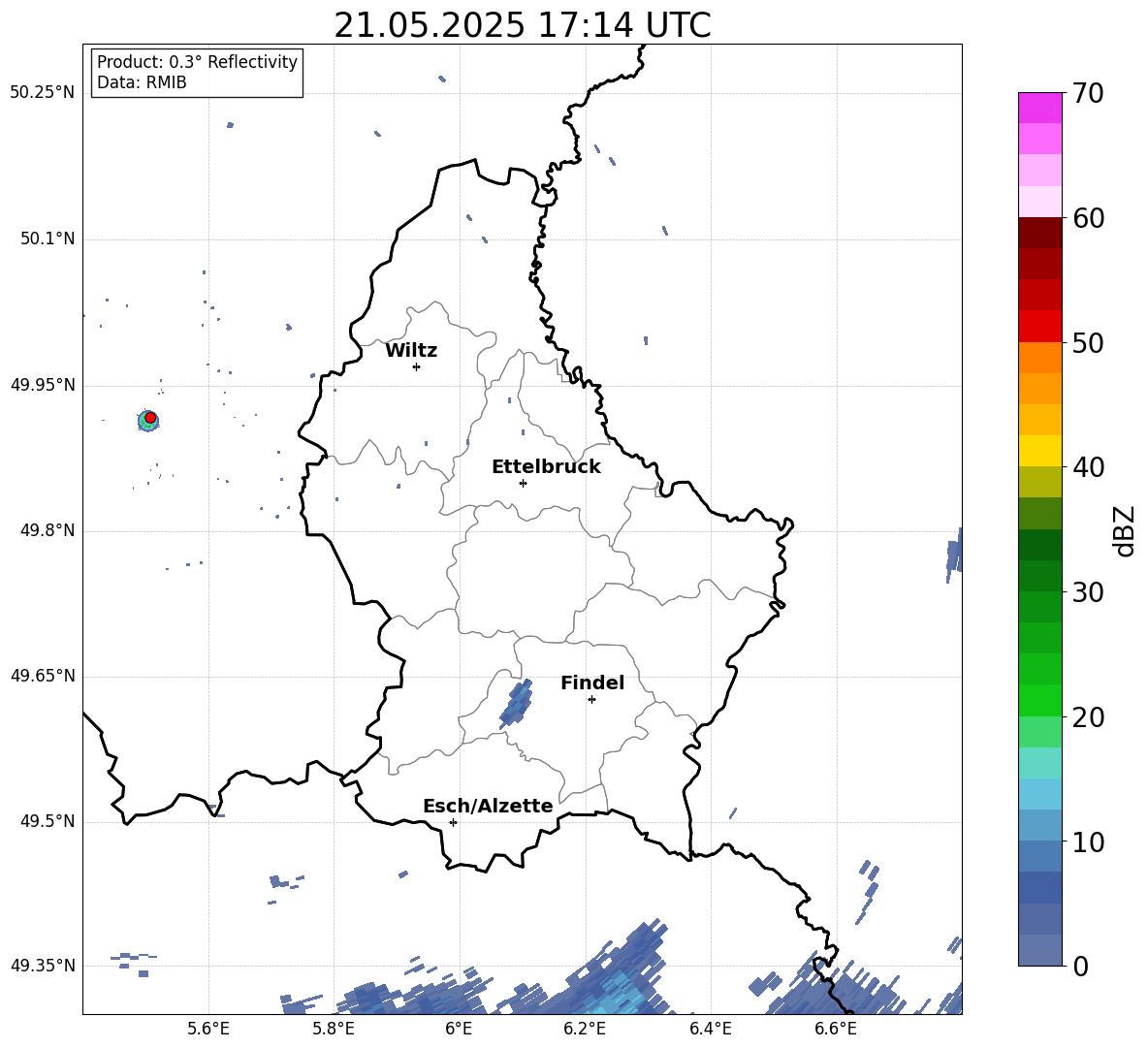The width and height of the screenshot is (1148, 1048).
Task: Click the 6.2°E longitude label
Action: [x=585, y=1029]
